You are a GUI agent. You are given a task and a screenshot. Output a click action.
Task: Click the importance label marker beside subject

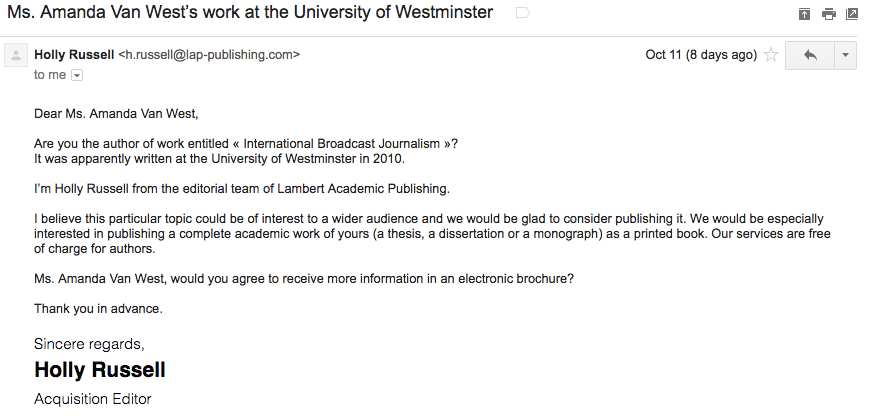521,14
